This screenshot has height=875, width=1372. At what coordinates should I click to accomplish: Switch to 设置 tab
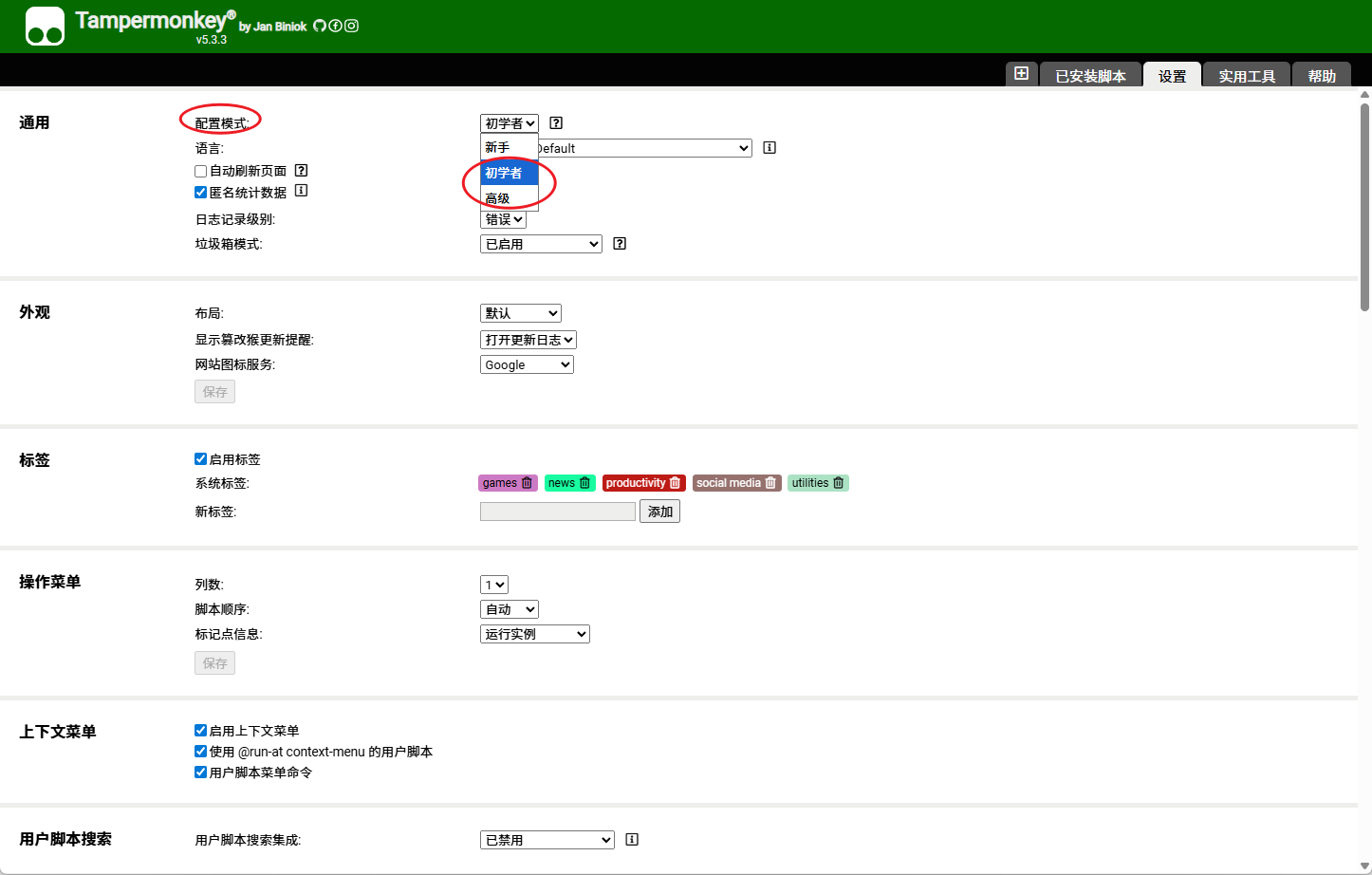pos(1172,75)
